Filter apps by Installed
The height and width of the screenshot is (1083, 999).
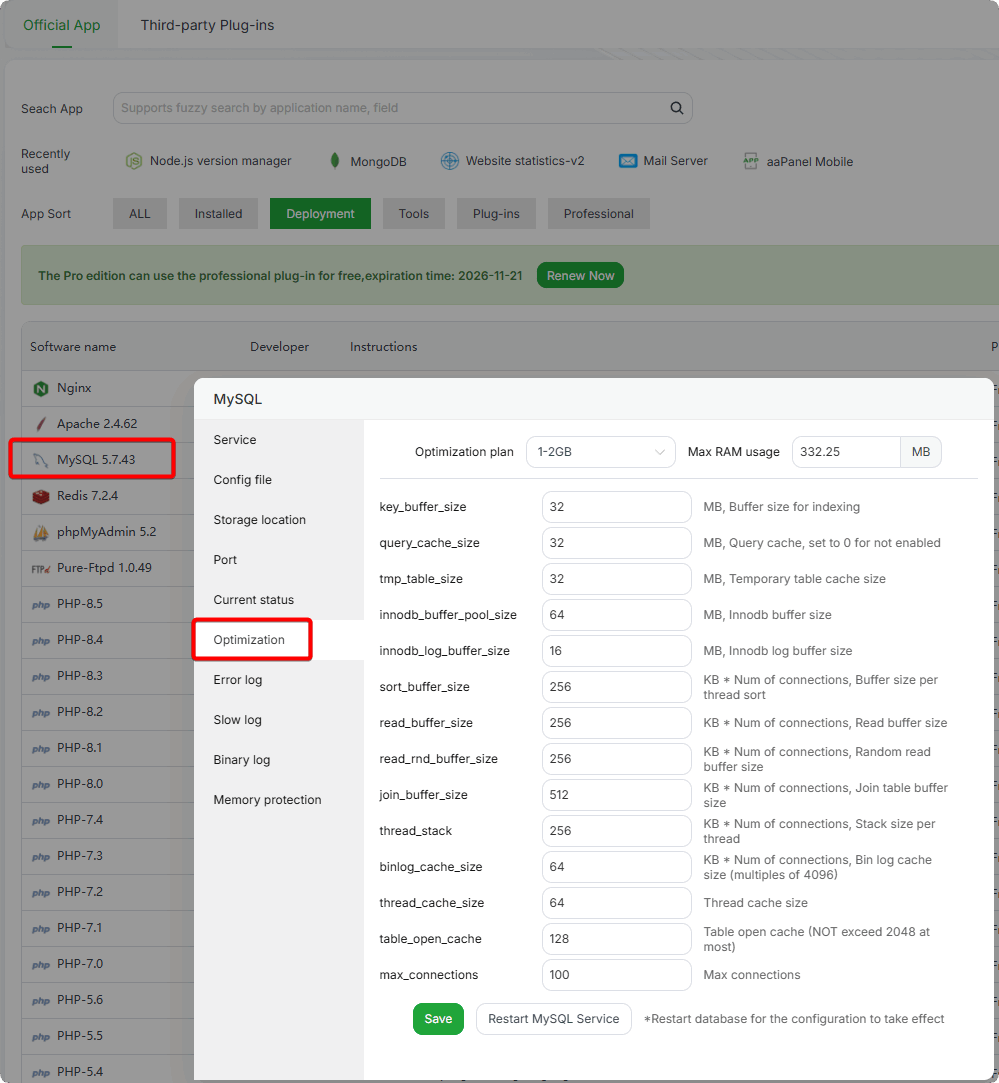click(218, 213)
